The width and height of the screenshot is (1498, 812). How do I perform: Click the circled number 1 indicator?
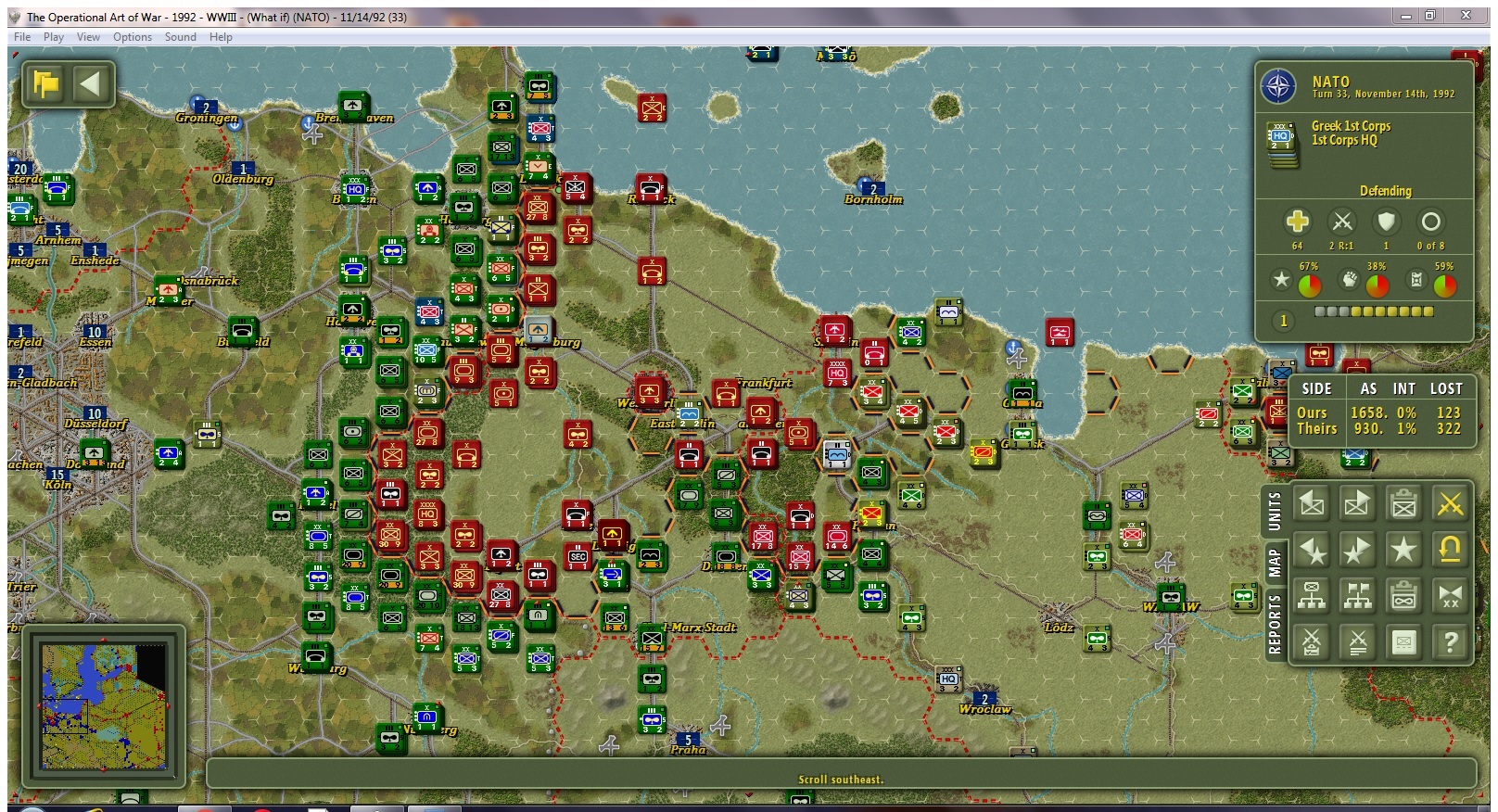pos(1283,321)
